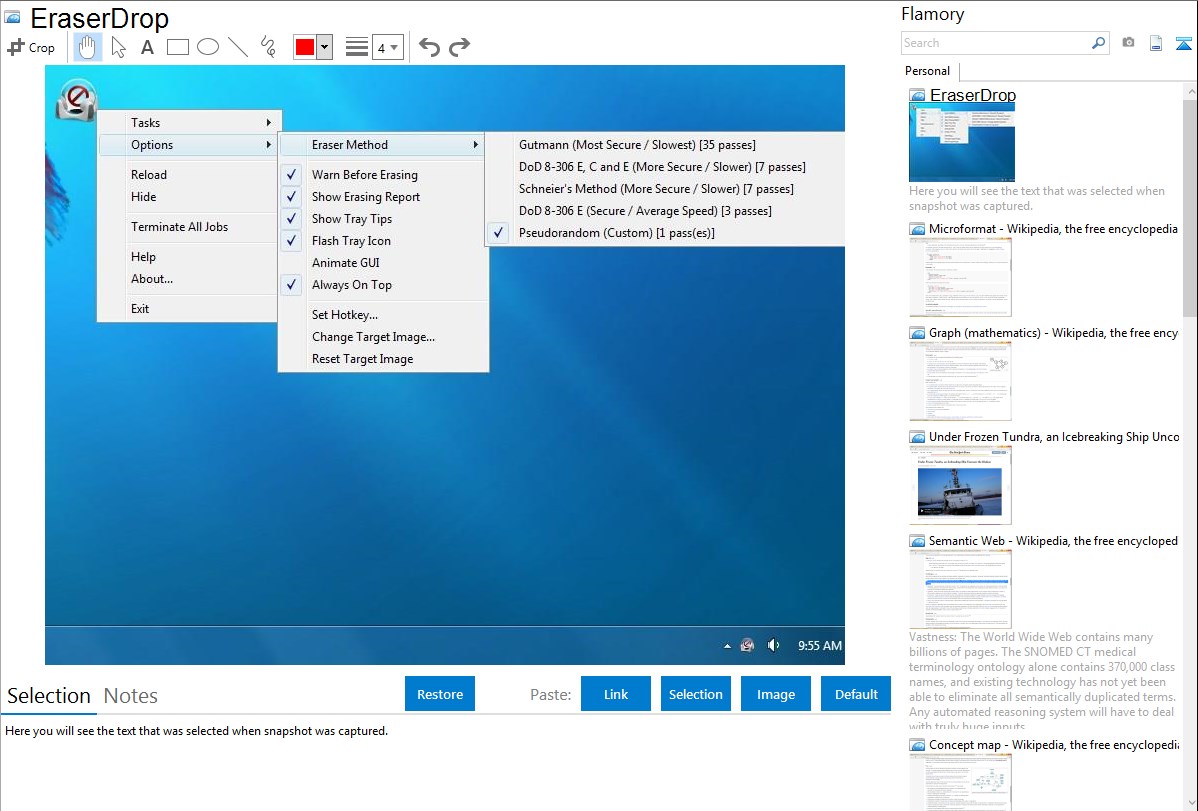1198x811 pixels.
Task: Activate the hand pan tool
Action: point(87,47)
